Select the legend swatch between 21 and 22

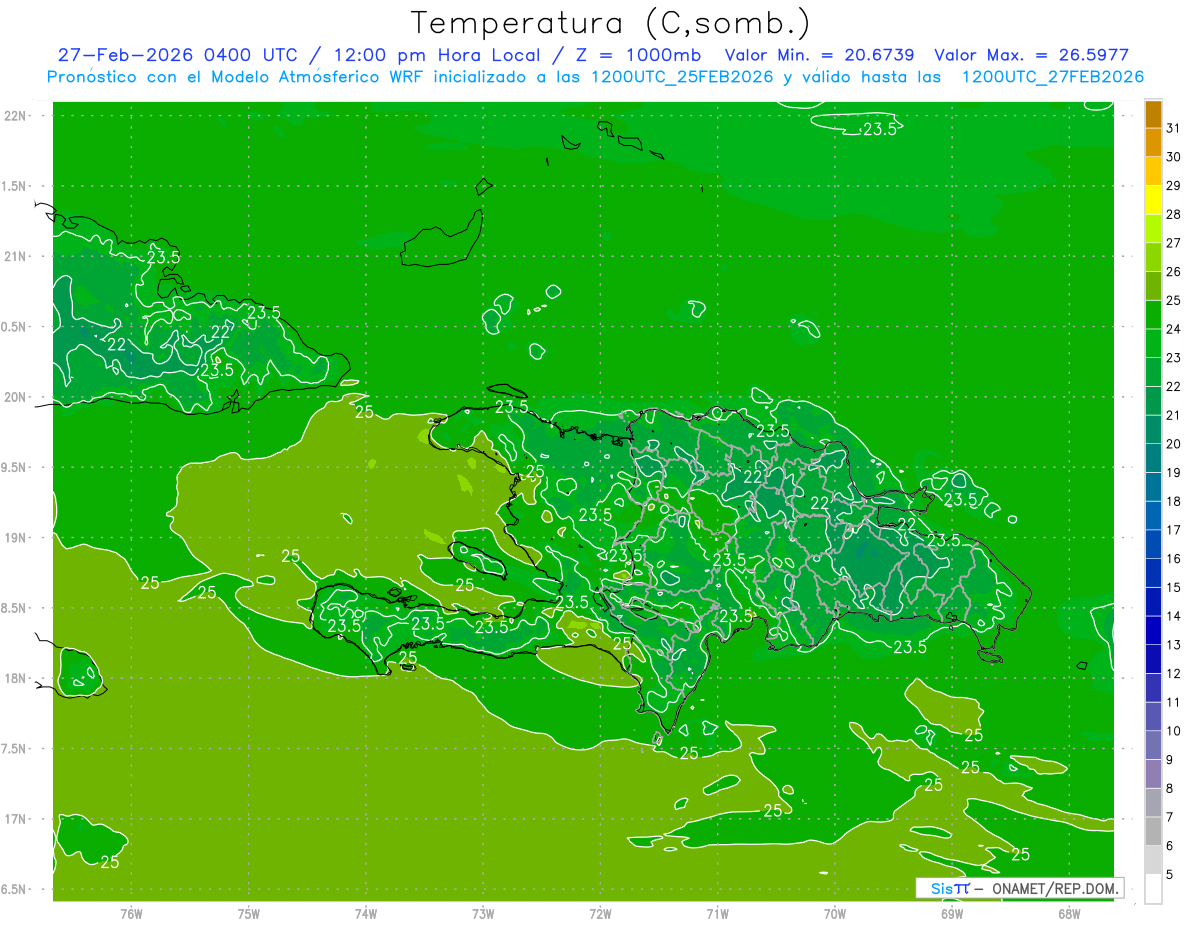tap(1154, 402)
